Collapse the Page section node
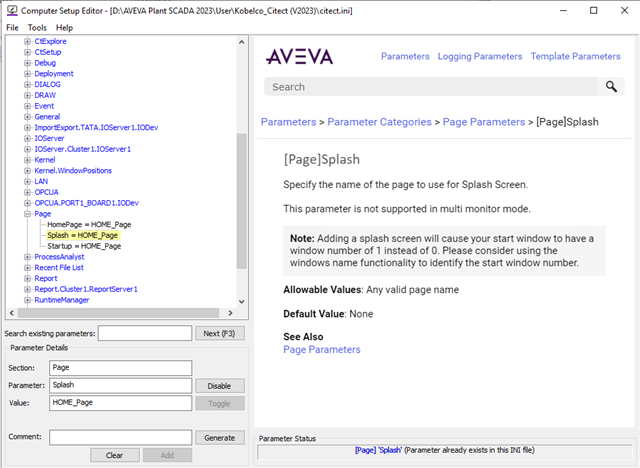Viewport: 640px width, 468px height. [x=27, y=214]
